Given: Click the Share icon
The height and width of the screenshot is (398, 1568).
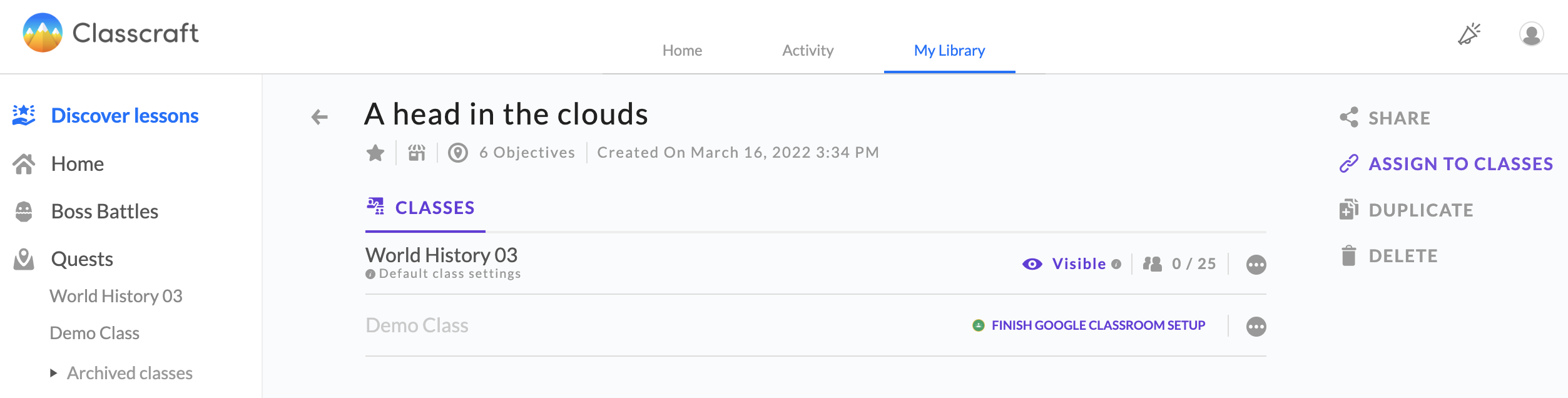Looking at the screenshot, I should tap(1349, 117).
